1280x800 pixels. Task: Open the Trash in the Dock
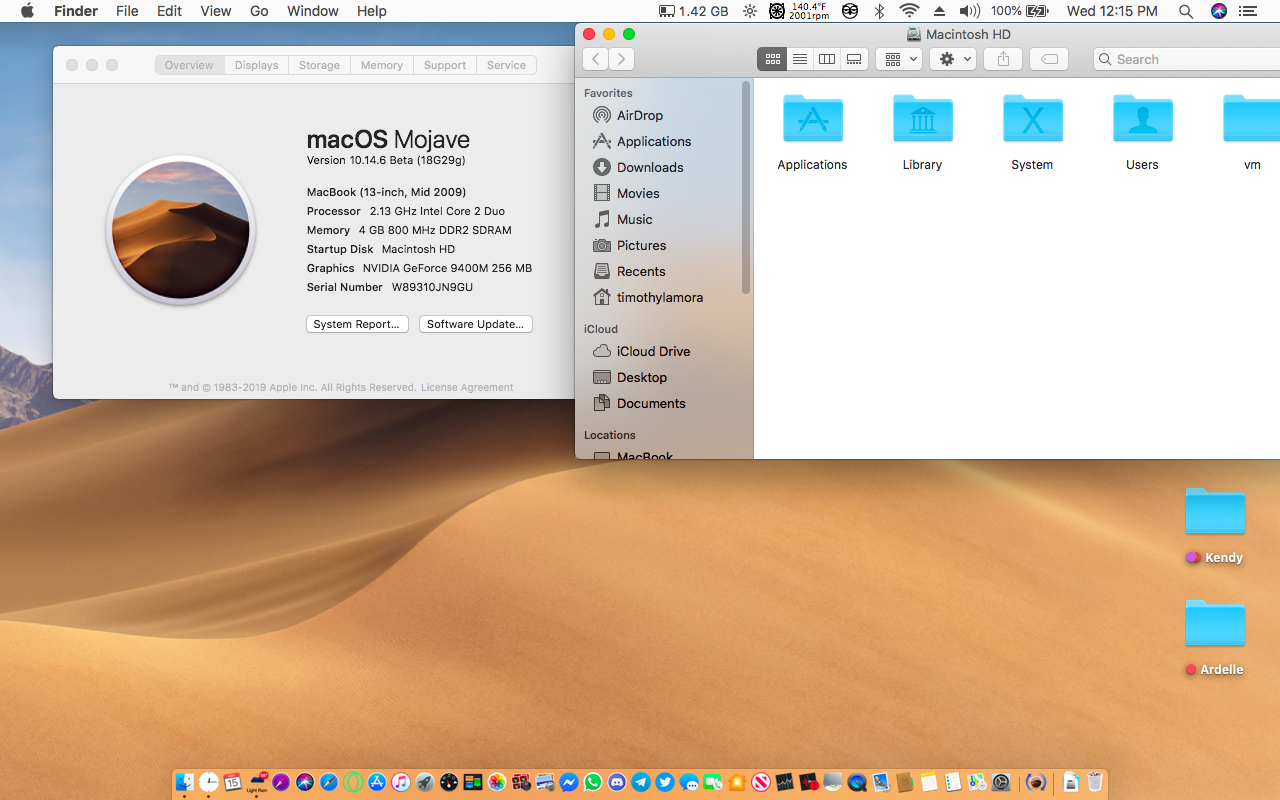[x=1095, y=782]
